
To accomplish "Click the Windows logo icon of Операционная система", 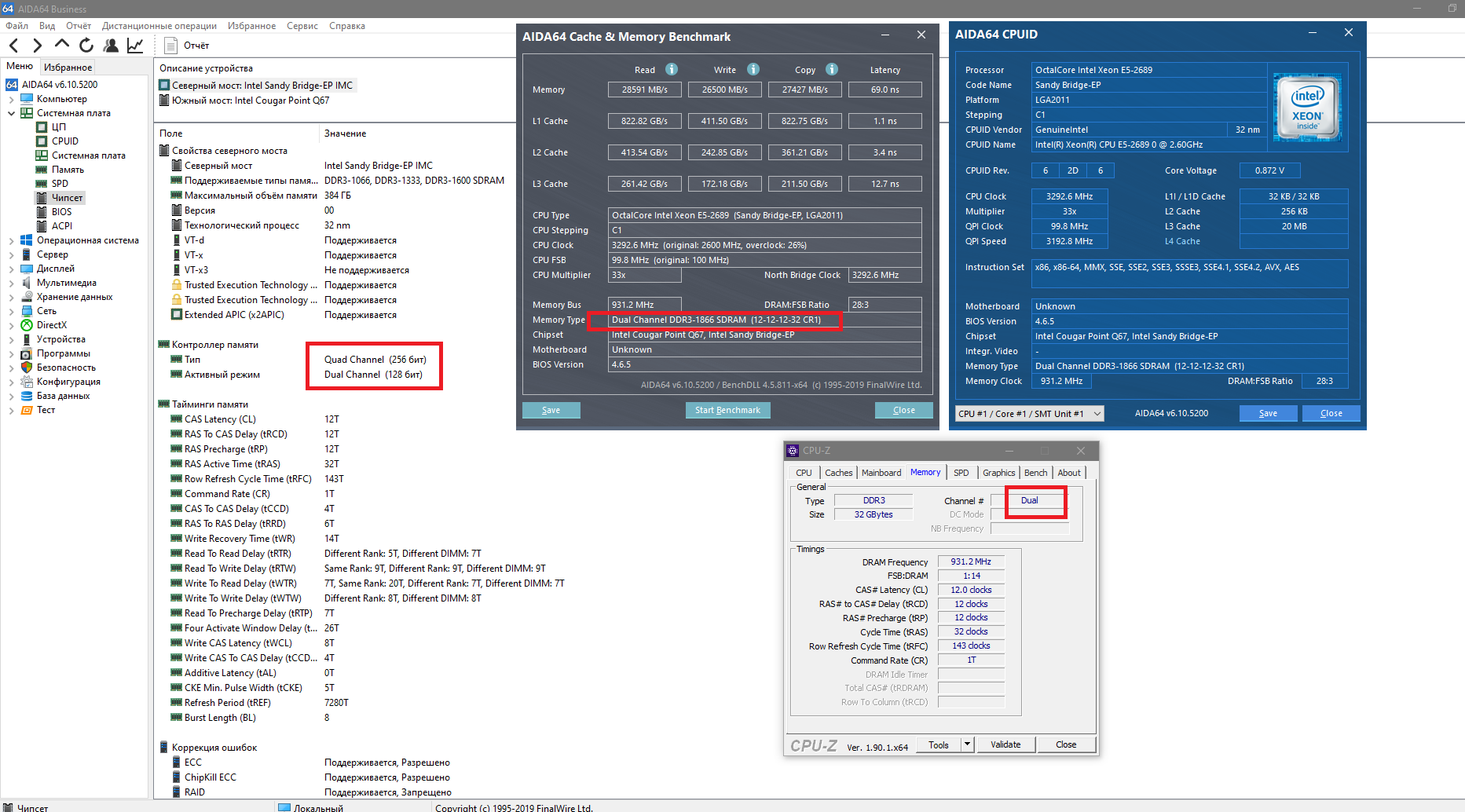I will (x=27, y=240).
